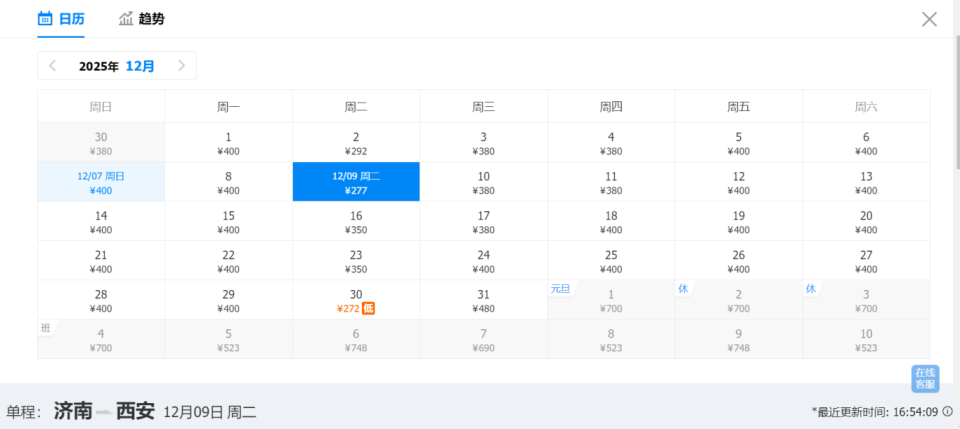The width and height of the screenshot is (960, 429).
Task: Select the 12/07 周日 date cell
Action: [x=101, y=182]
